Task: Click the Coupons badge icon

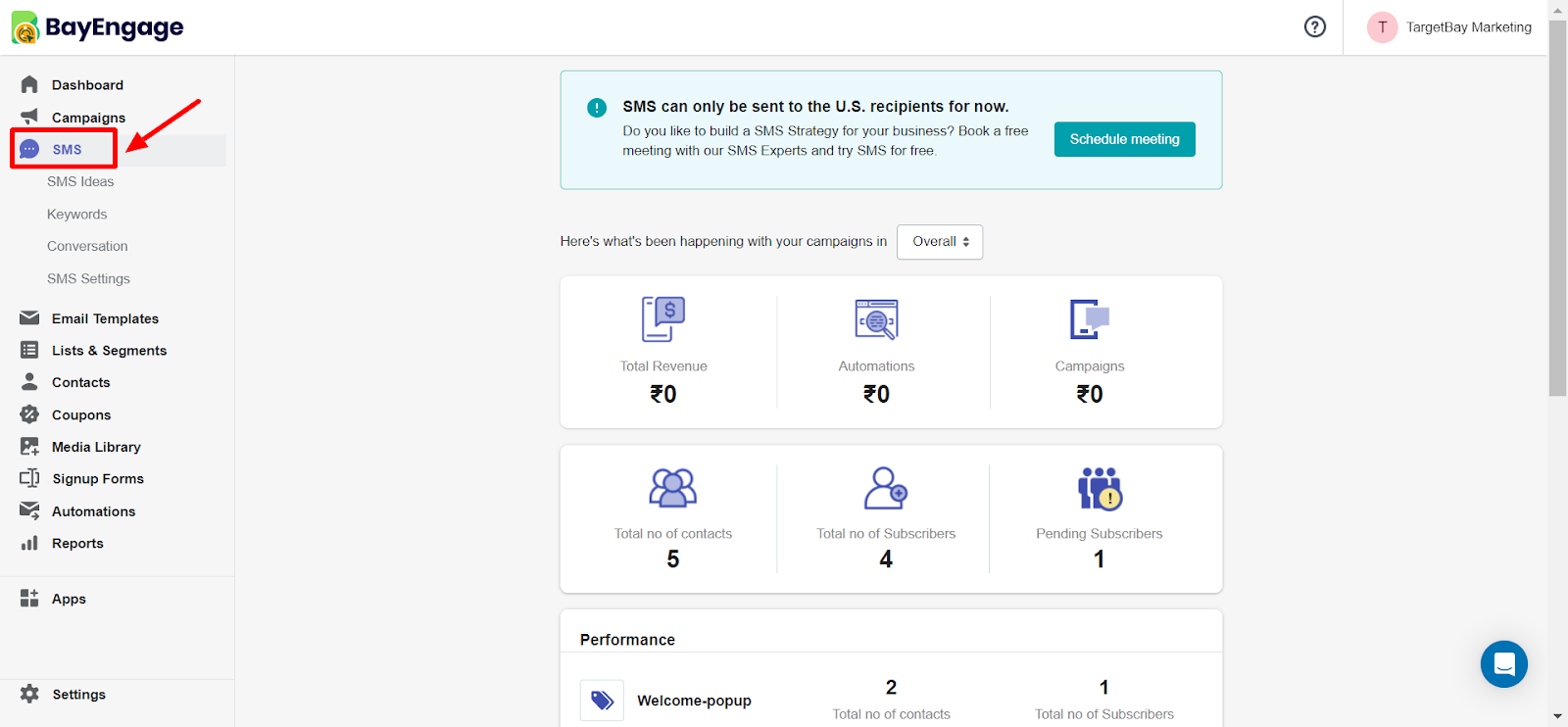Action: tap(29, 414)
